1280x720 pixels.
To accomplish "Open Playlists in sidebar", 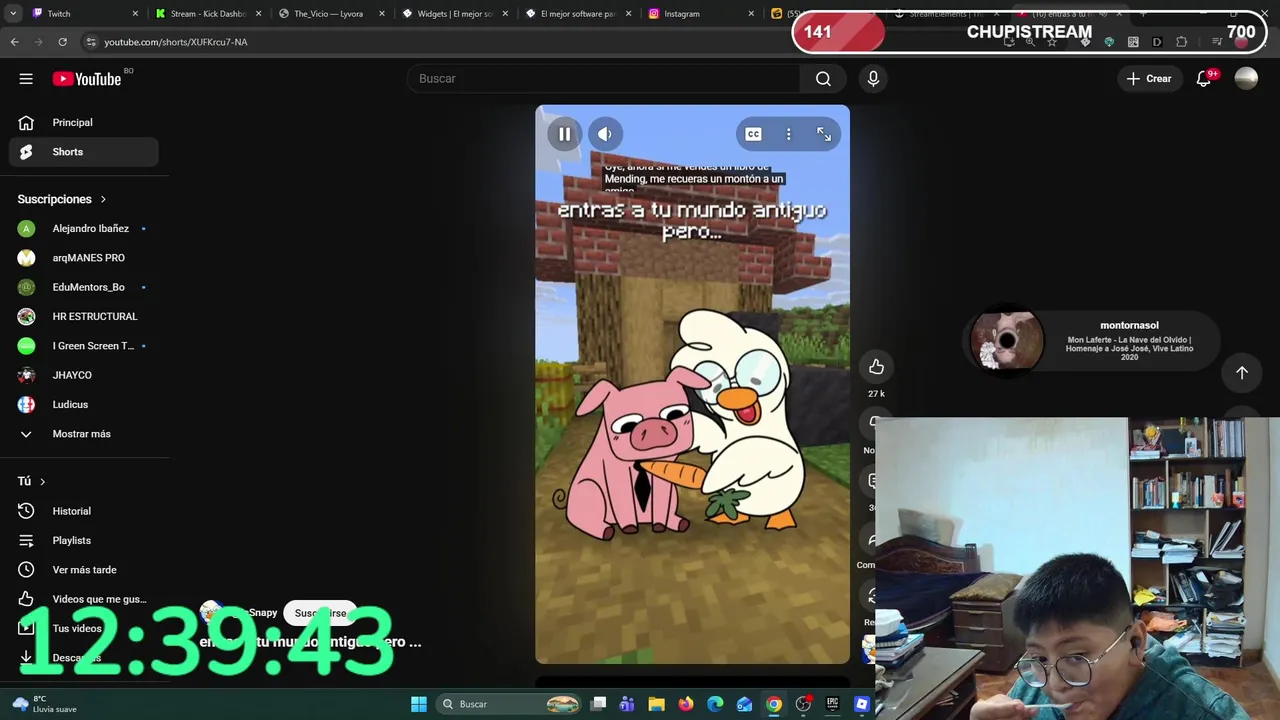I will click(x=84, y=540).
